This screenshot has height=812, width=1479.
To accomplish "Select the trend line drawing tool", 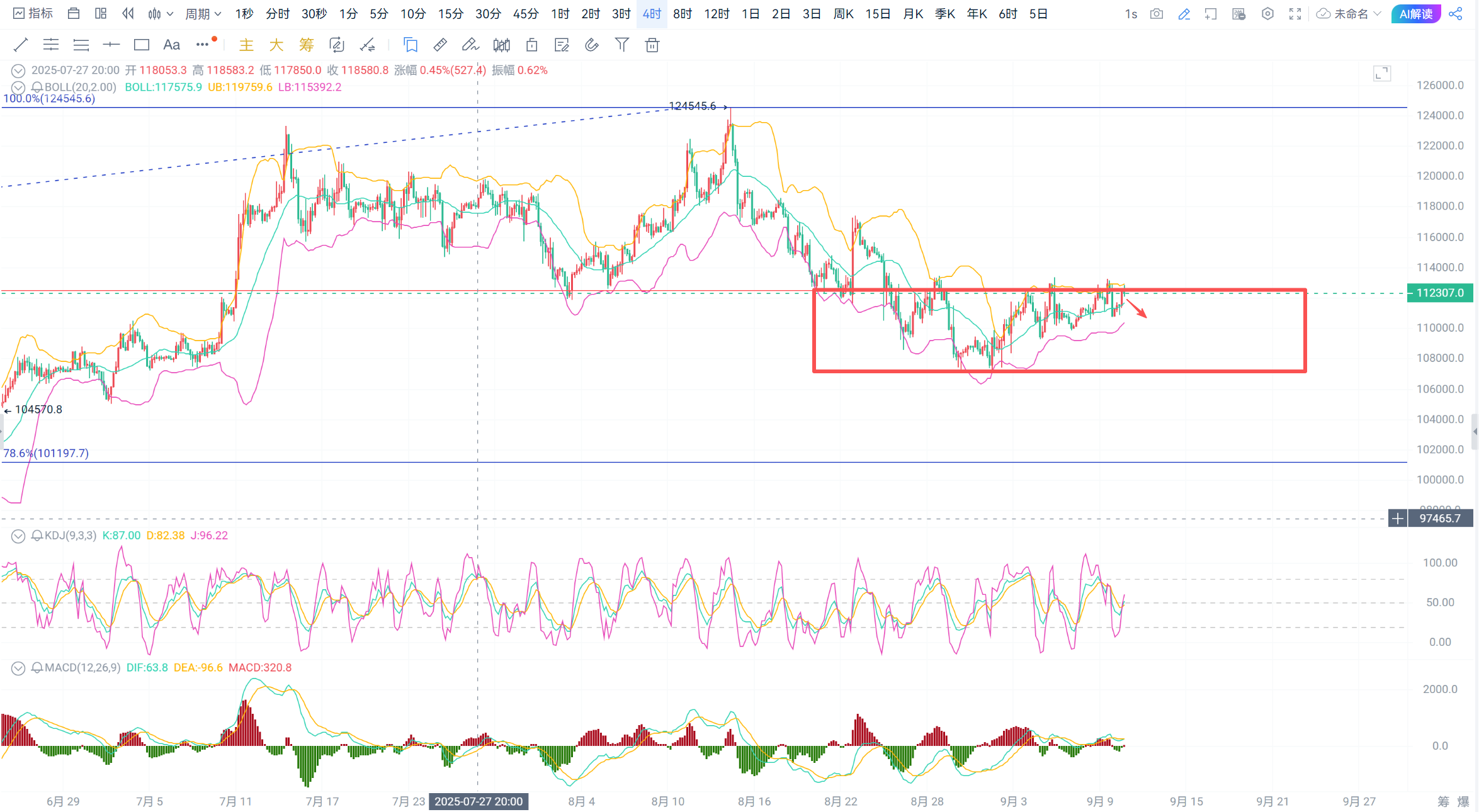I will [x=21, y=45].
